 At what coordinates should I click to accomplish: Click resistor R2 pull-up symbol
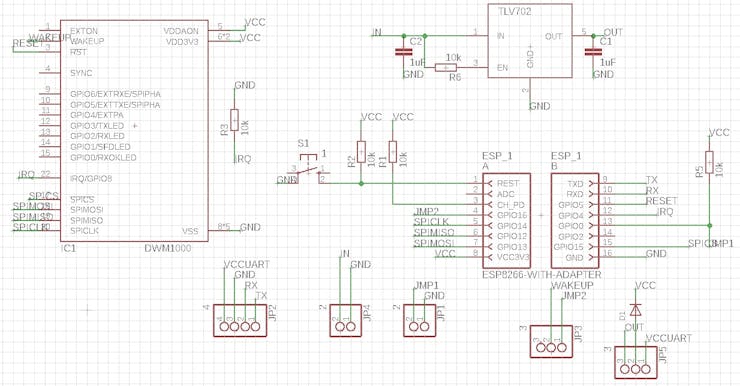coord(361,152)
